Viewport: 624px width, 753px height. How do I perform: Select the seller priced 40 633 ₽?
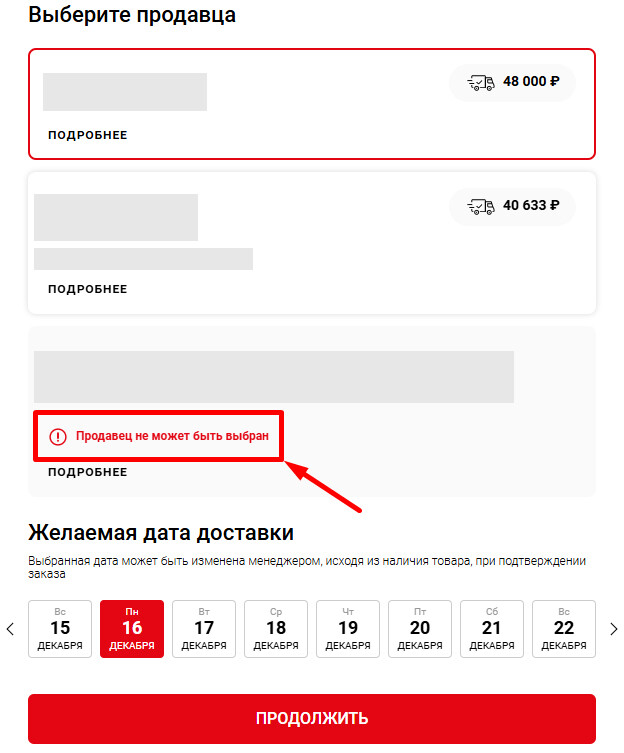click(x=312, y=243)
